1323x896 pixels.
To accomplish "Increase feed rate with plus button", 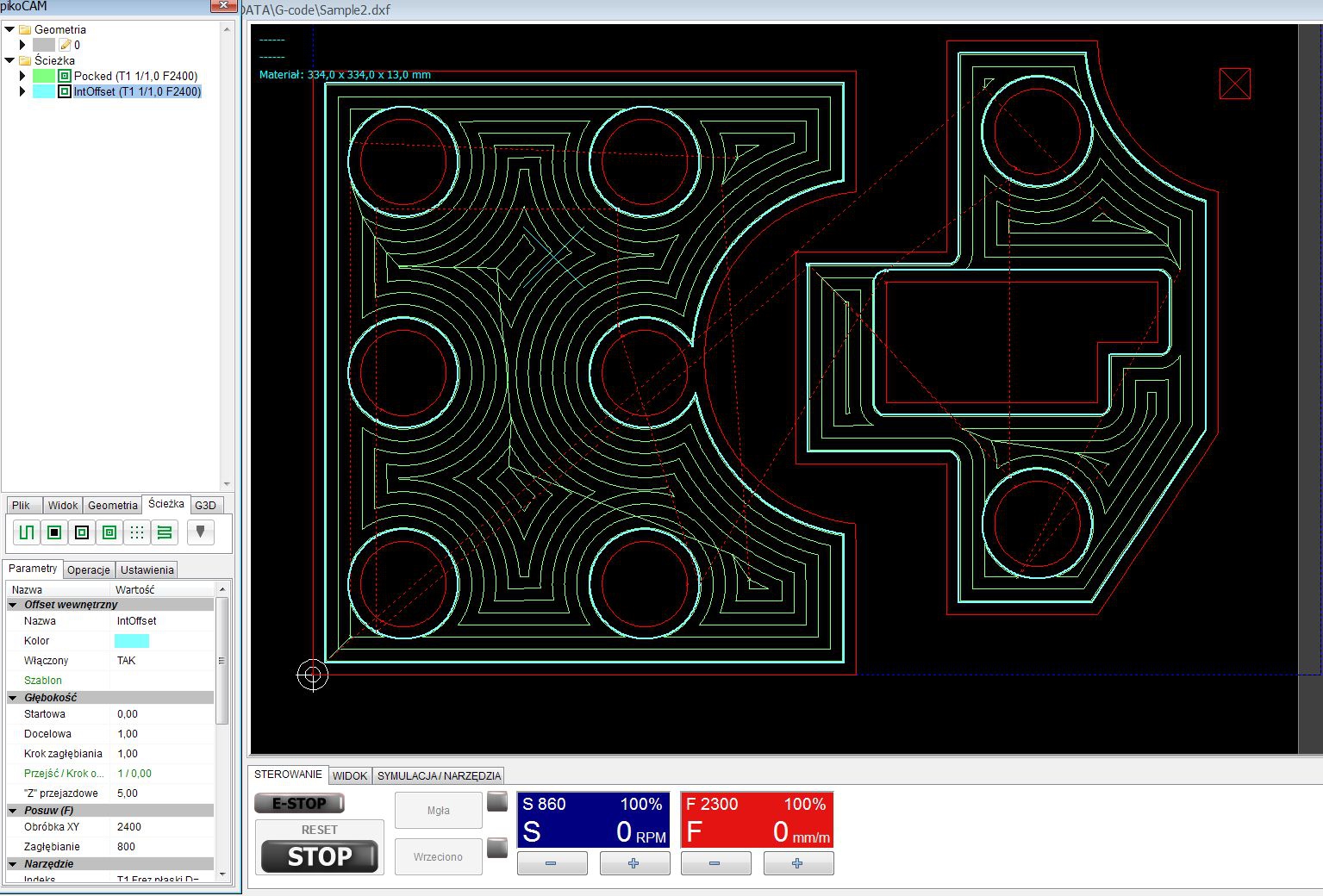I will [x=798, y=863].
